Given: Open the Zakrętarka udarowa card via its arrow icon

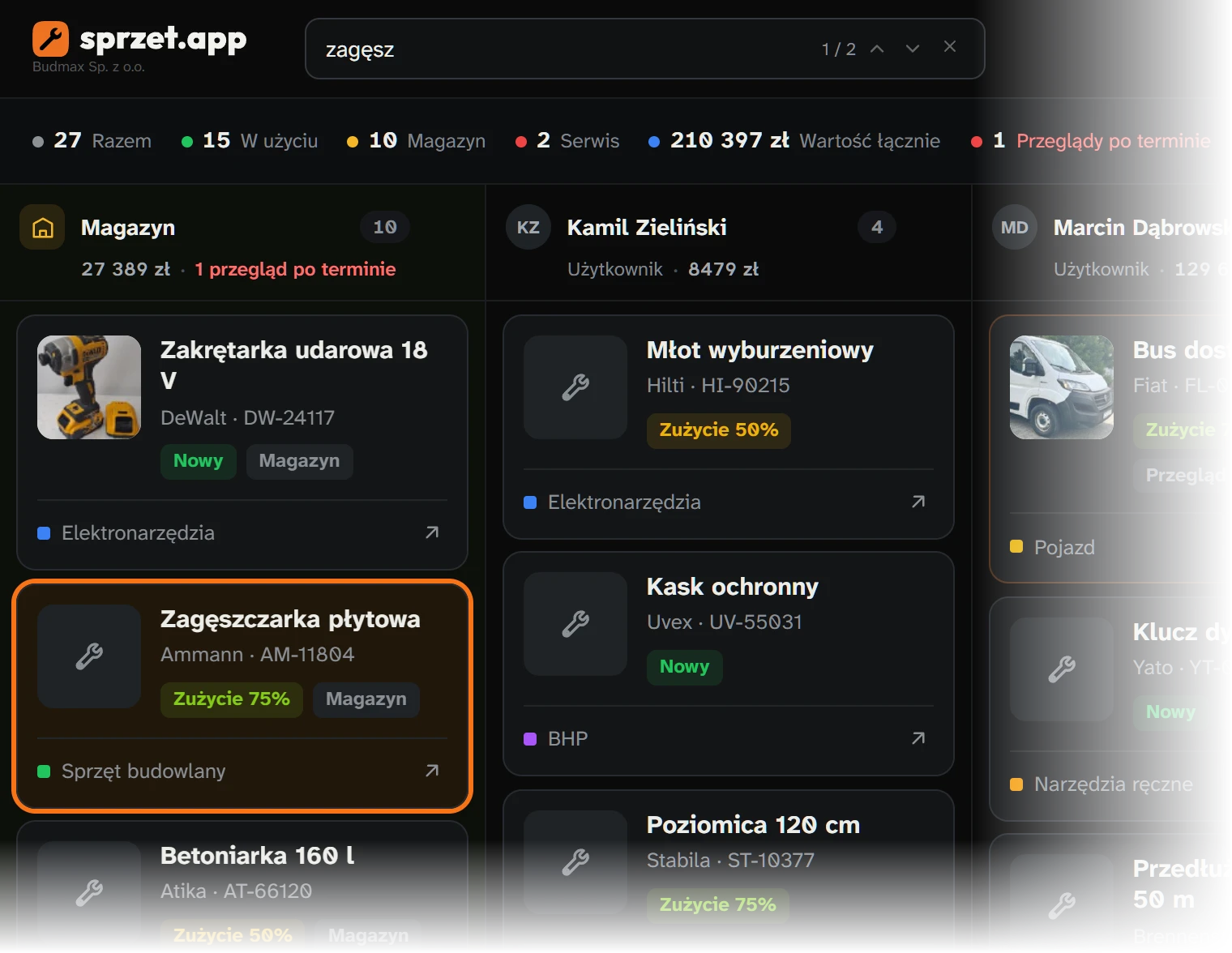Looking at the screenshot, I should [432, 532].
